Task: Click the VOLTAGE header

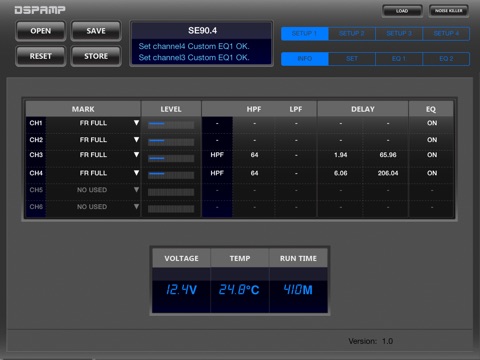Action: coord(181,258)
